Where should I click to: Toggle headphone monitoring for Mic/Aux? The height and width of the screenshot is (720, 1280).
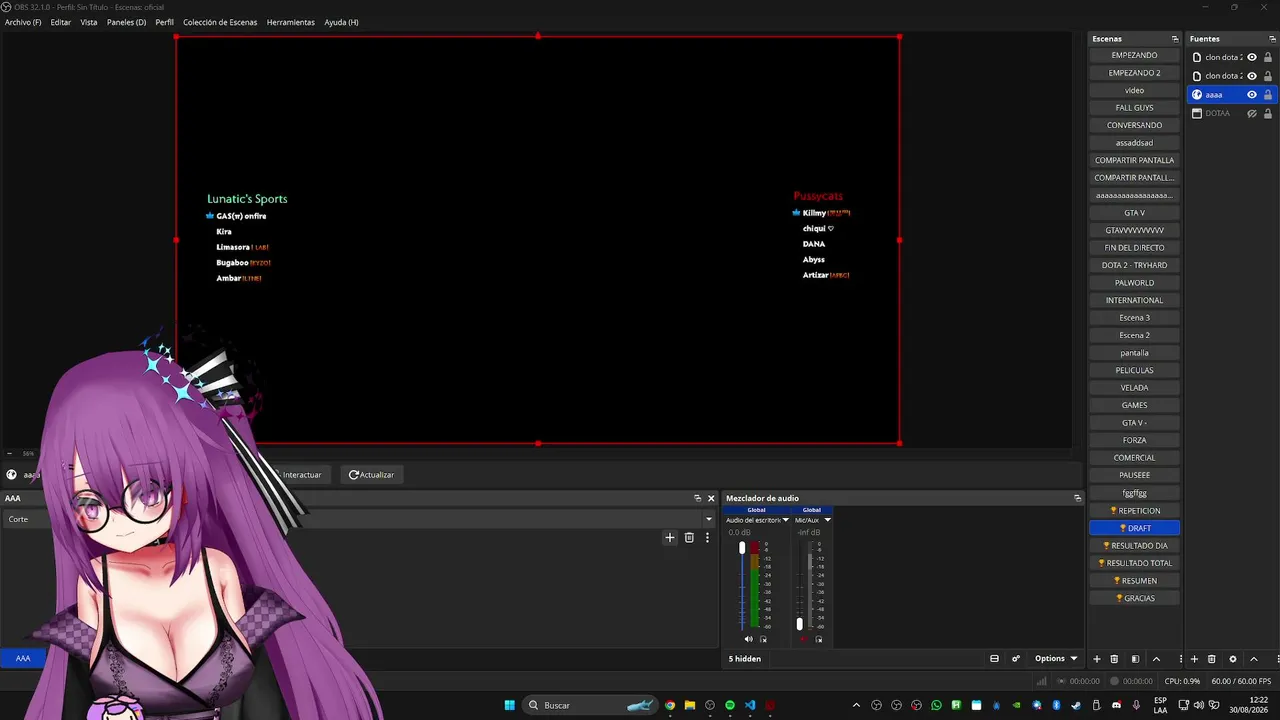(818, 639)
